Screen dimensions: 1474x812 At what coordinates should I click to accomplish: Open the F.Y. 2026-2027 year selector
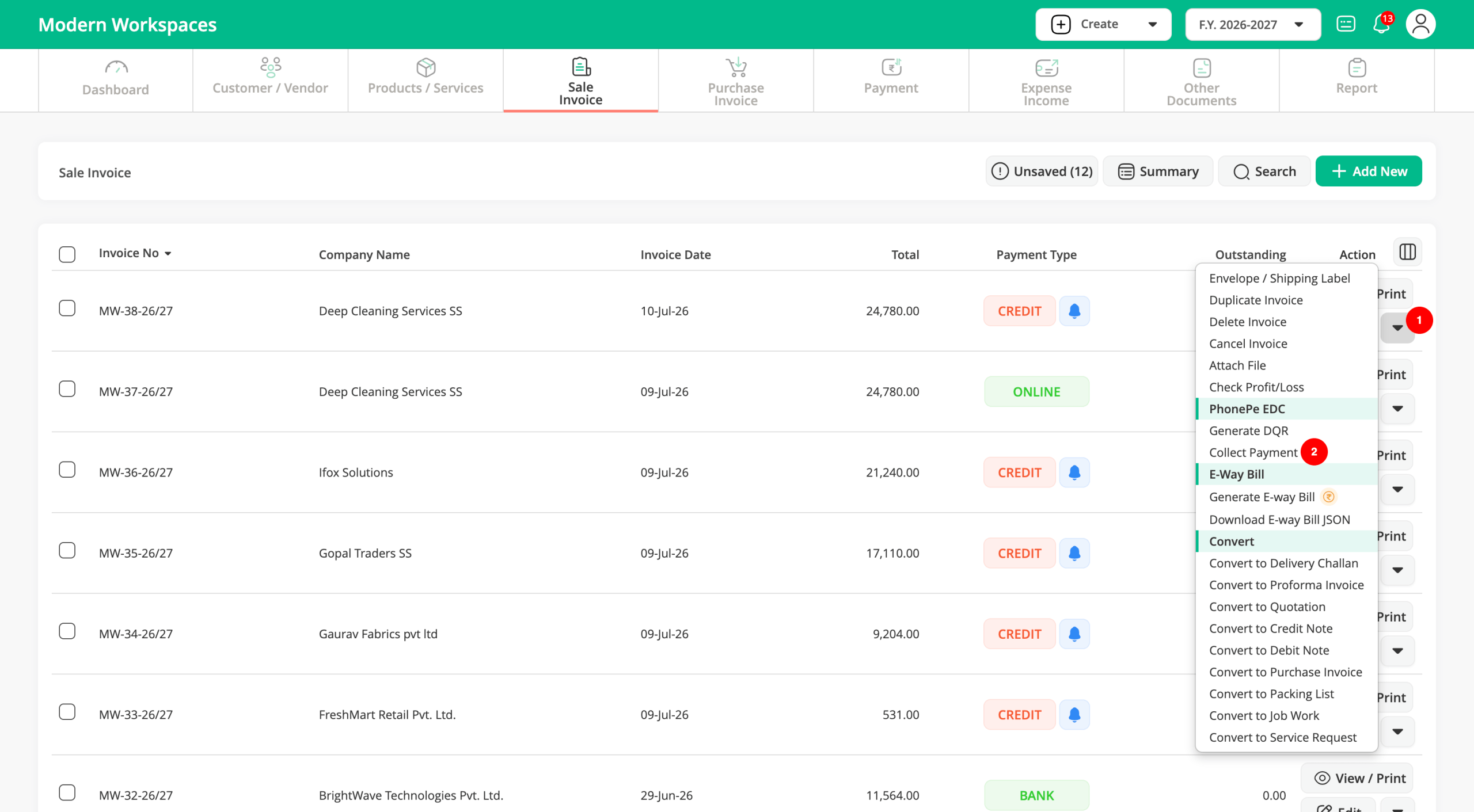1253,24
